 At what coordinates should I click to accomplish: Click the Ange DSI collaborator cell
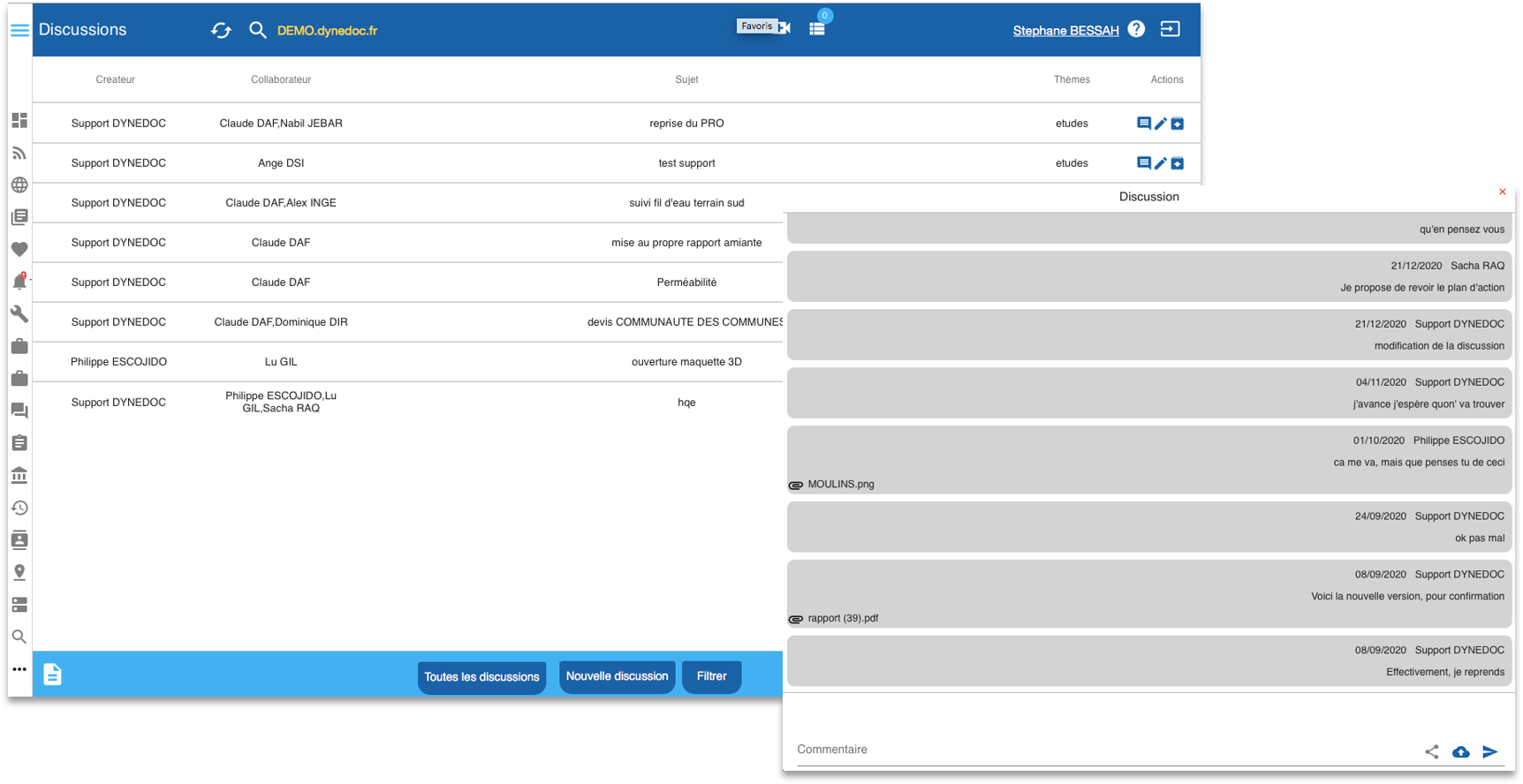point(281,163)
